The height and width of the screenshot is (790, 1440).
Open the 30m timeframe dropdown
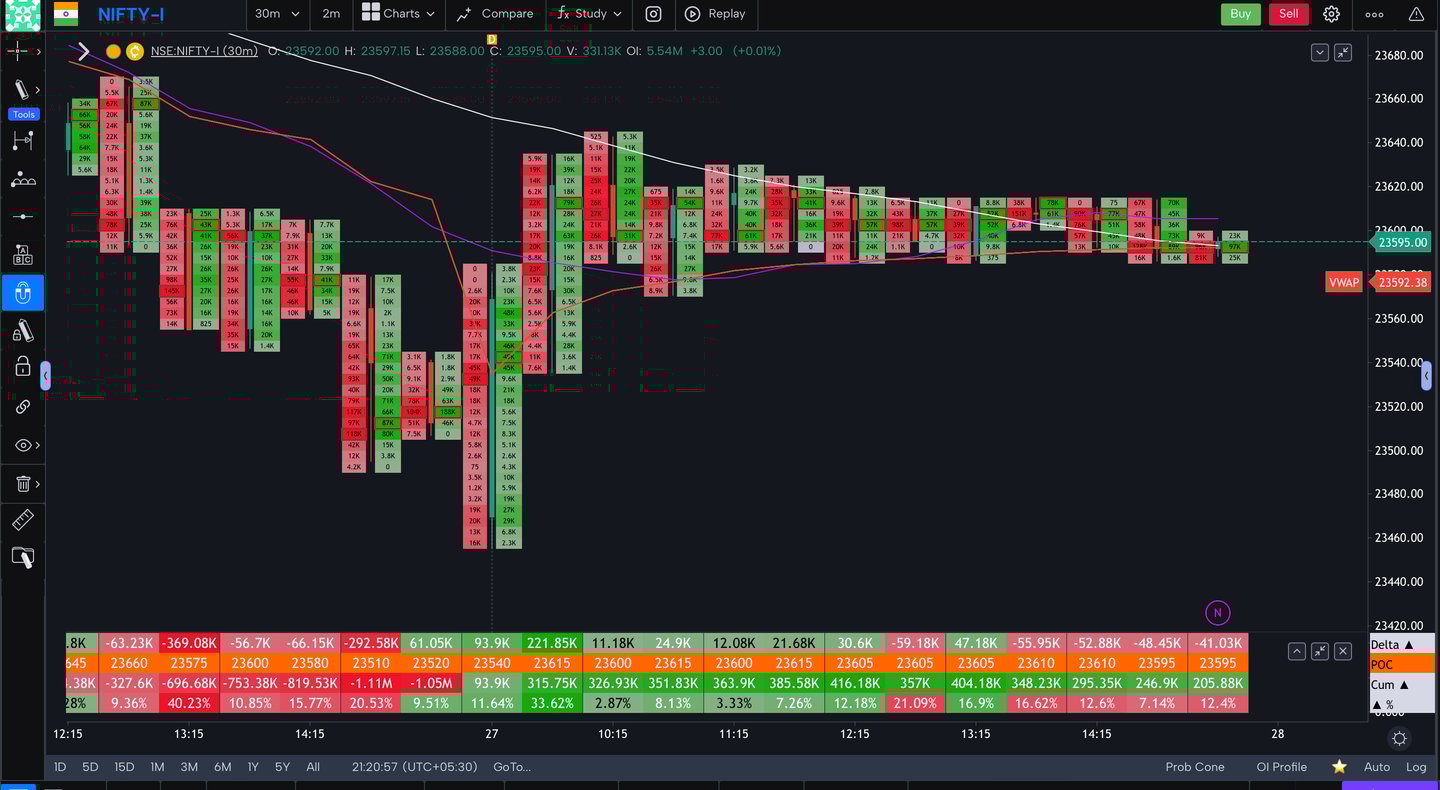pos(277,14)
